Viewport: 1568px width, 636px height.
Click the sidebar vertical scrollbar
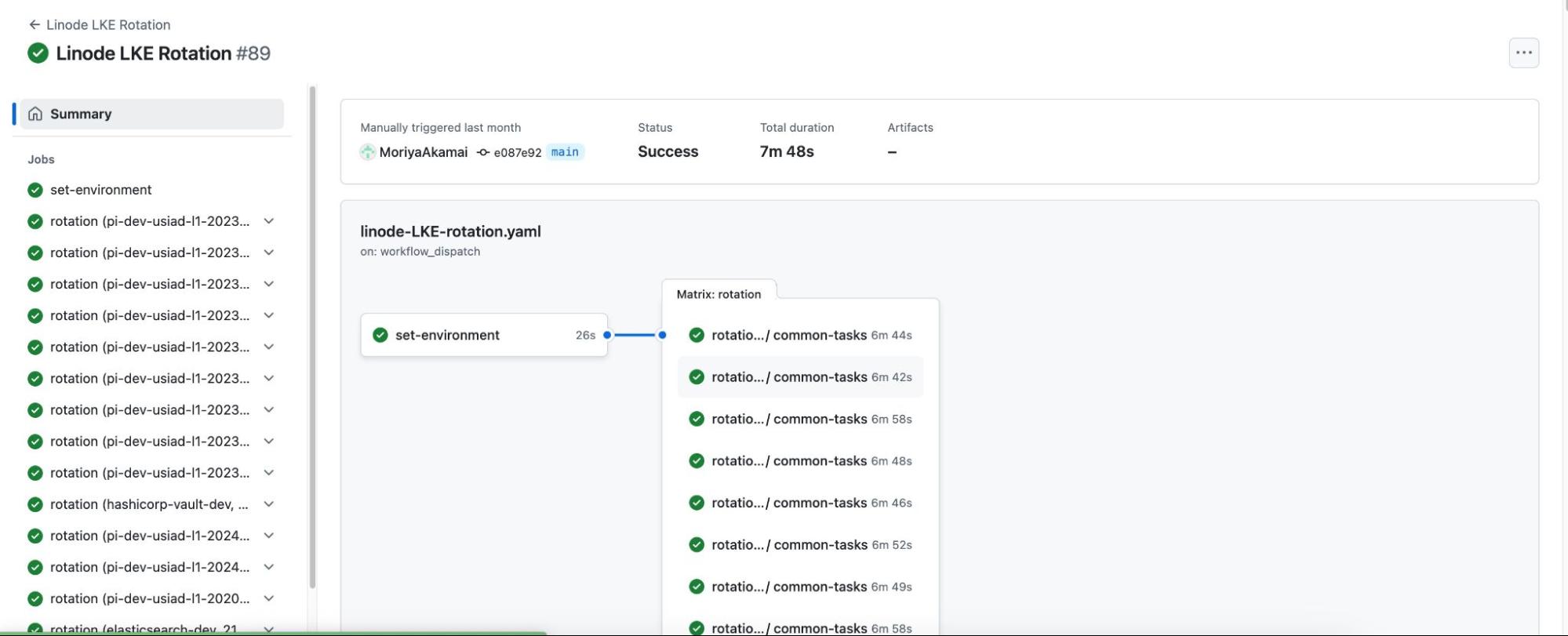(312, 337)
